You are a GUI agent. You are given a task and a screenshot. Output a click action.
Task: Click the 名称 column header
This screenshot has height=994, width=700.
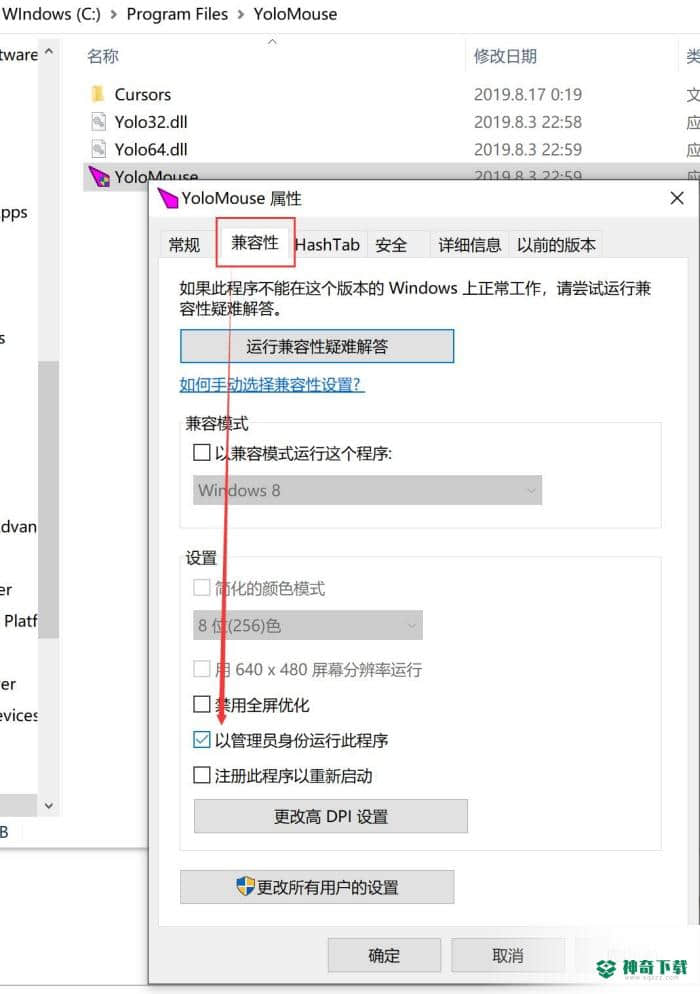103,56
